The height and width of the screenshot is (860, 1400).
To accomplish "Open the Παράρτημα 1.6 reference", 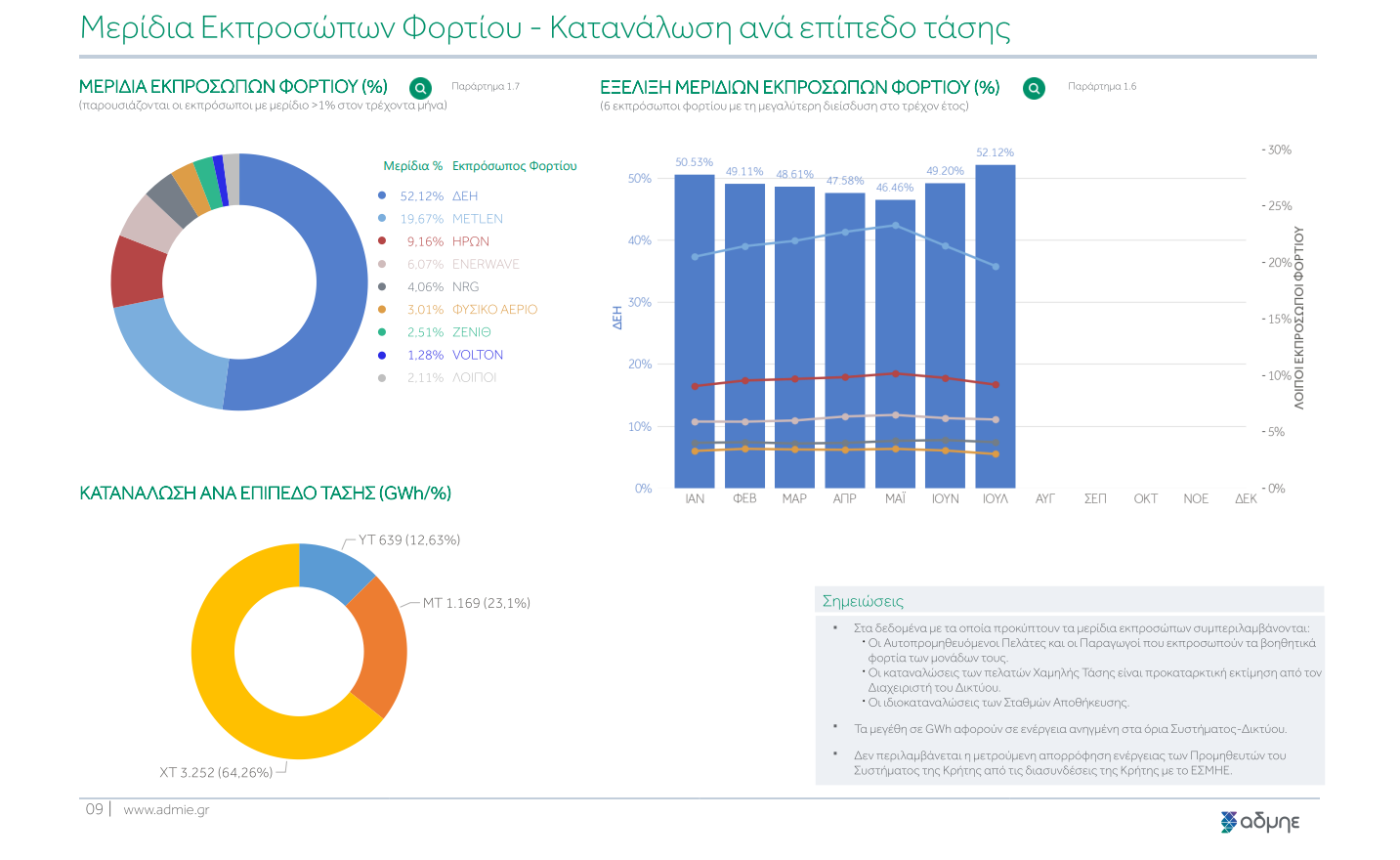I will (1102, 86).
